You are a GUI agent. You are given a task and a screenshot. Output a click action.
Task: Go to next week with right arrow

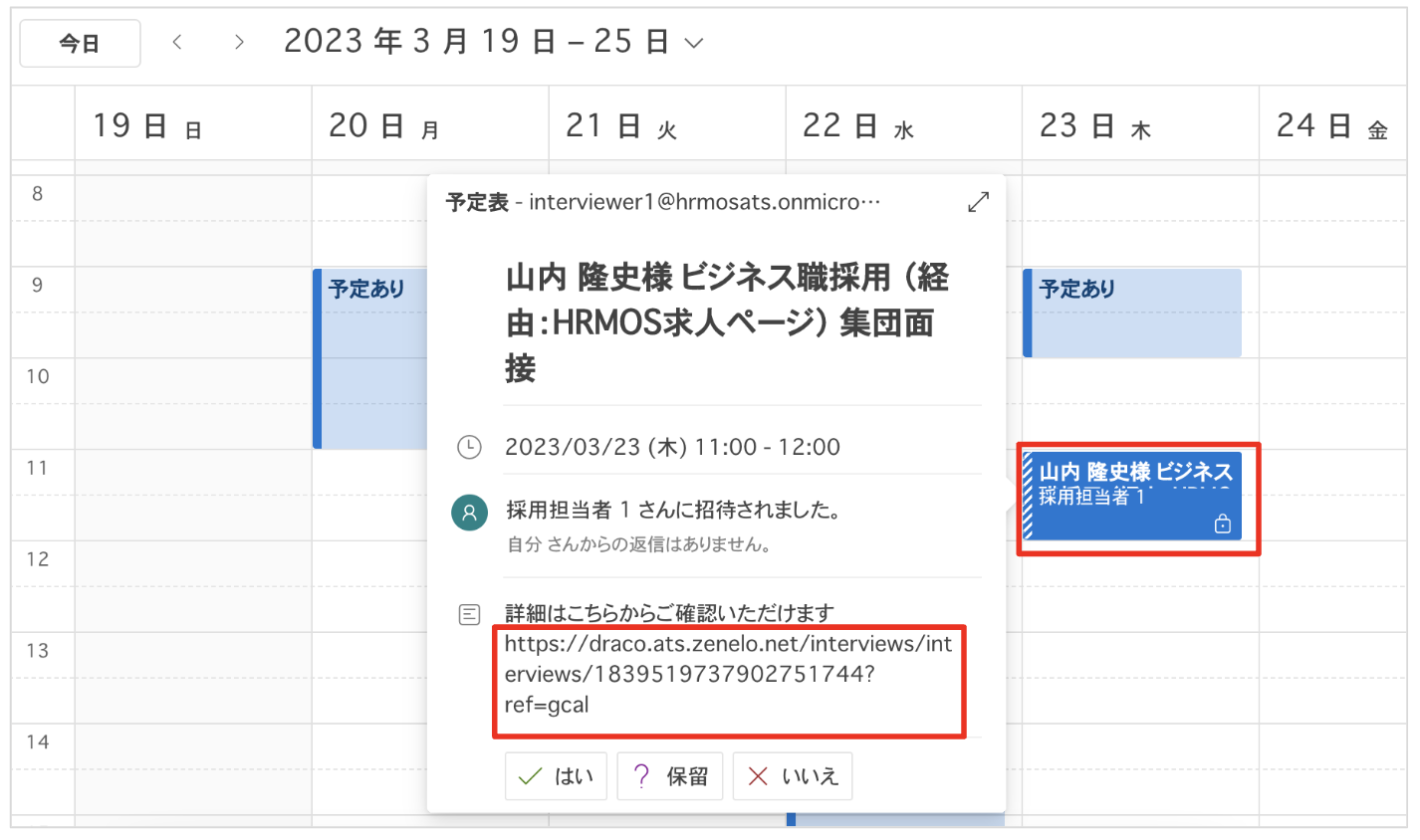point(239,42)
